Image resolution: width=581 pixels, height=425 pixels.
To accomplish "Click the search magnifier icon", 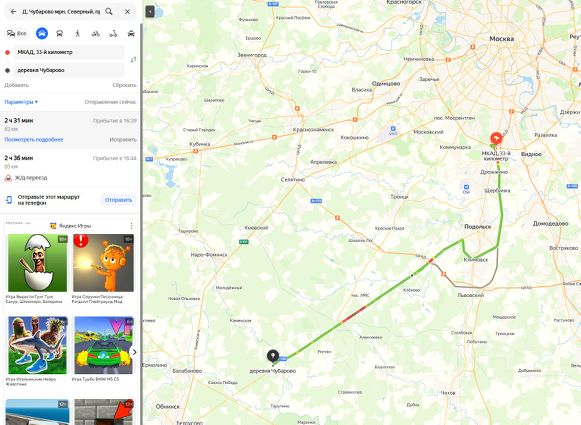I will [x=109, y=11].
